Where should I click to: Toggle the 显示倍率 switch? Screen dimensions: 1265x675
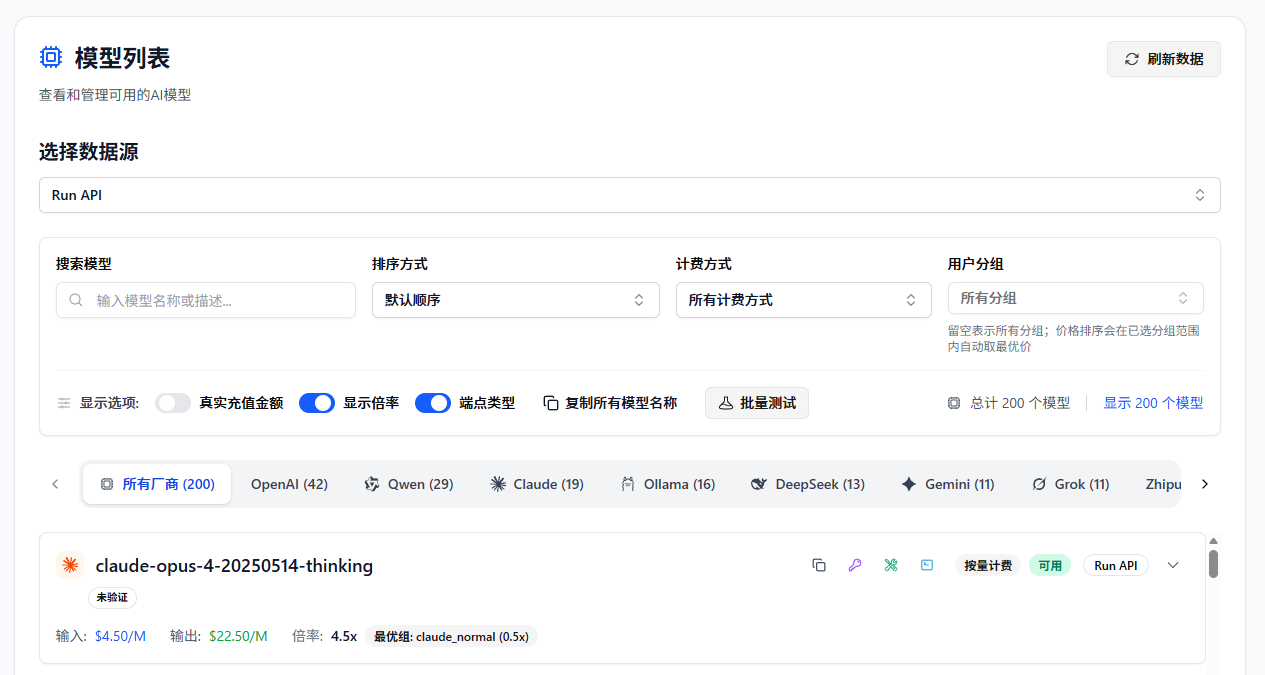(317, 403)
